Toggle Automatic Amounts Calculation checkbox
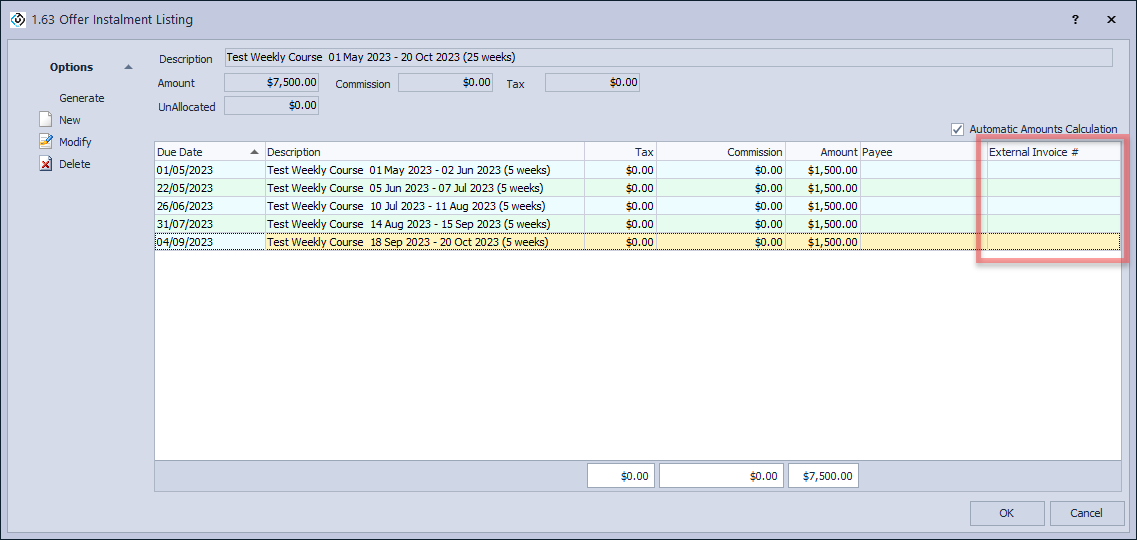The width and height of the screenshot is (1137, 540). point(958,129)
